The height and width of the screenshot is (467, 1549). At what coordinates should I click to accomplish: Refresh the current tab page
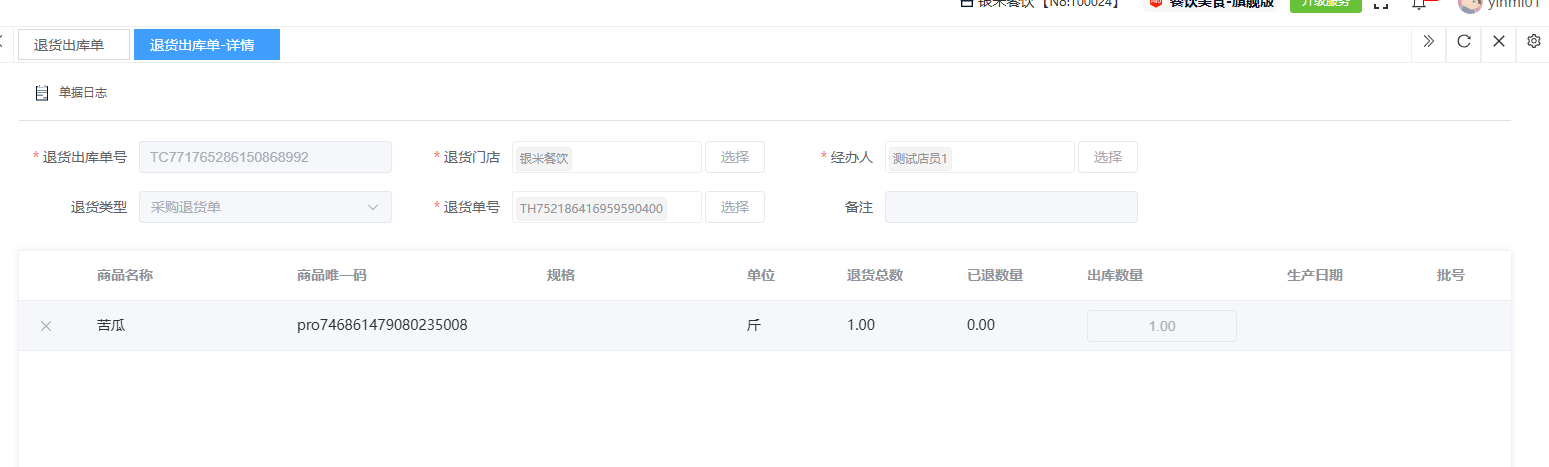click(1463, 42)
